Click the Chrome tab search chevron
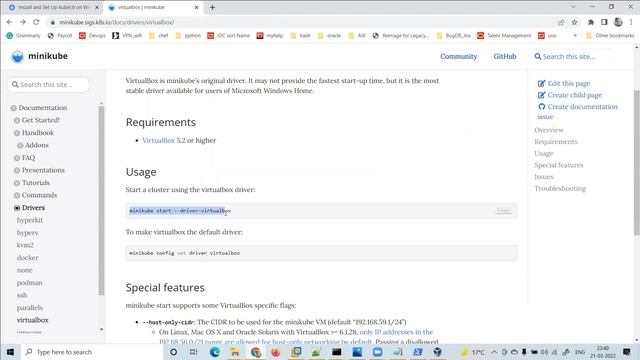Screen dimensions: 640x360 pos(573,7)
